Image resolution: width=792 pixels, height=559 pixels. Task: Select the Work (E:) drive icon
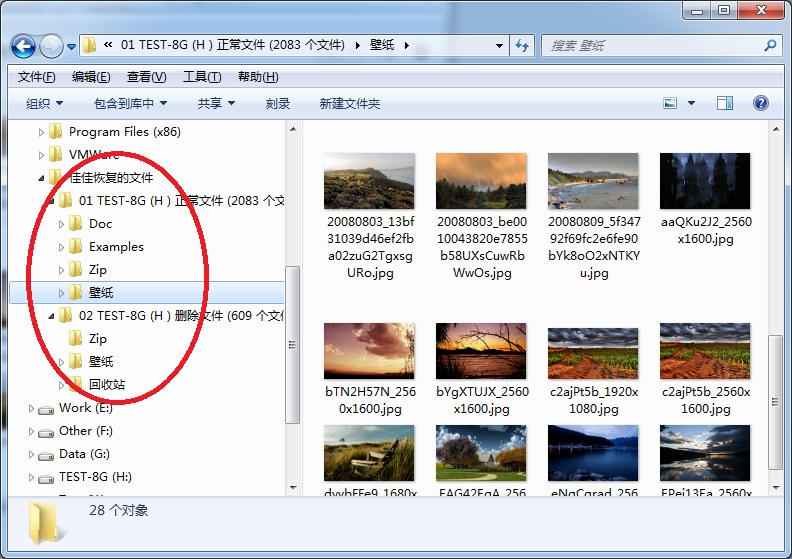(46, 408)
